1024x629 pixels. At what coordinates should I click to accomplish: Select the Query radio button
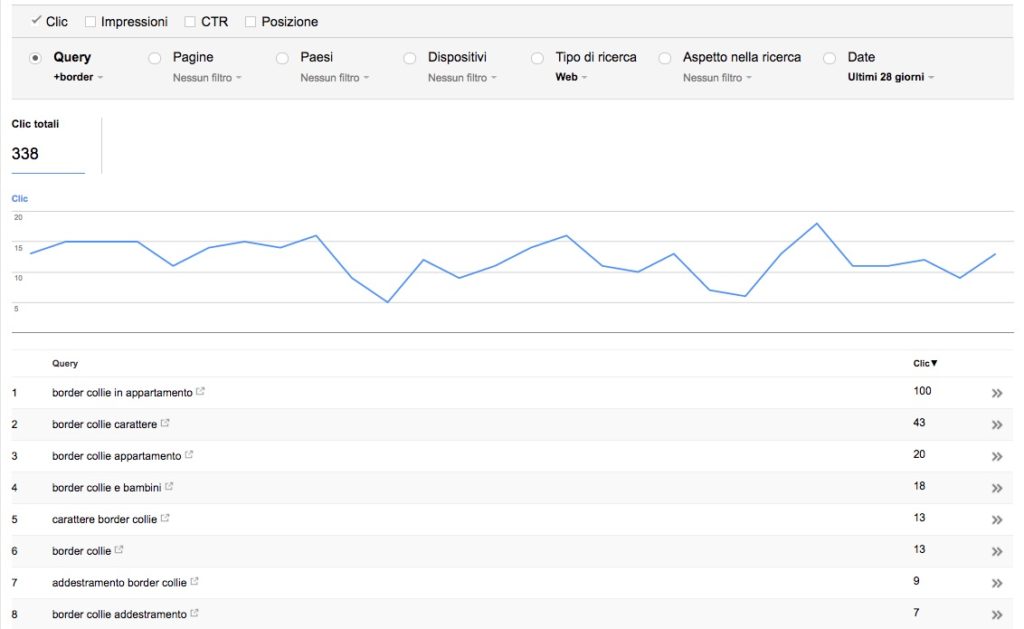pos(35,58)
